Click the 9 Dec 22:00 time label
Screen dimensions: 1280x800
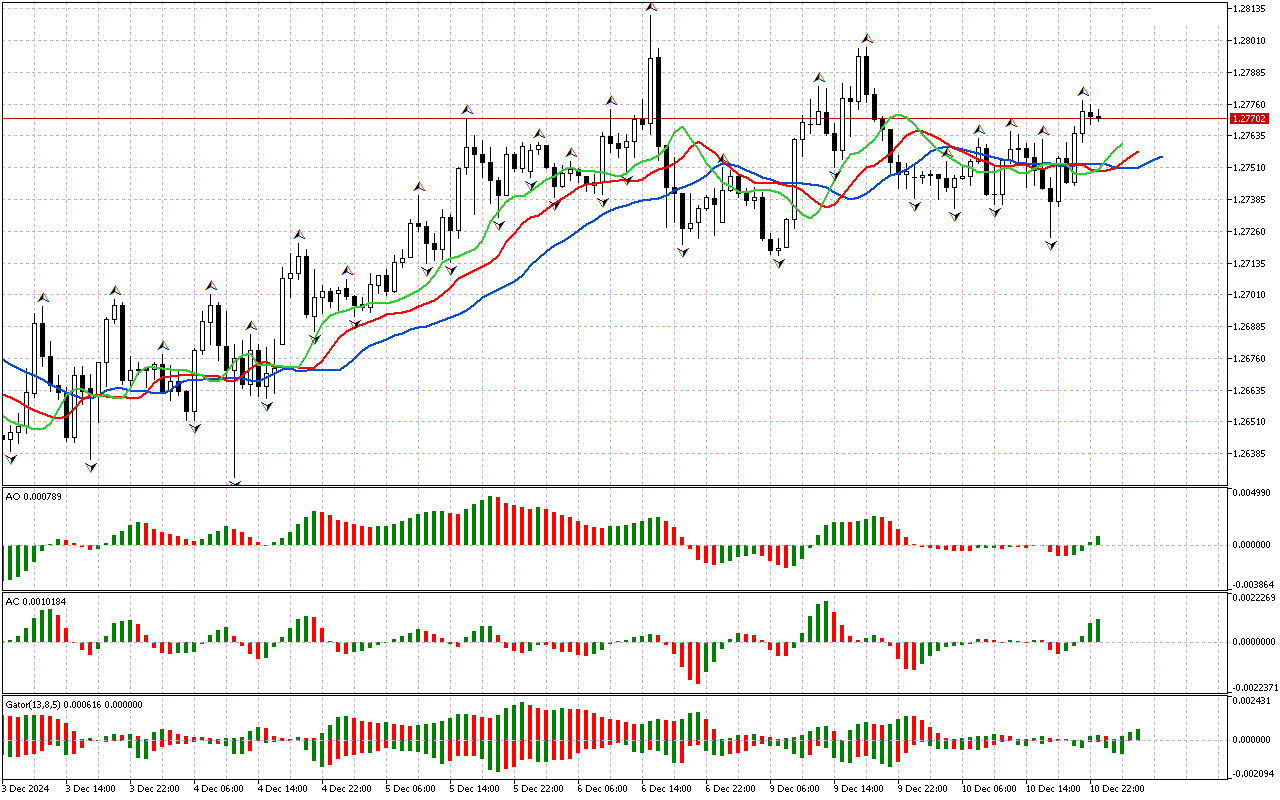[x=924, y=788]
